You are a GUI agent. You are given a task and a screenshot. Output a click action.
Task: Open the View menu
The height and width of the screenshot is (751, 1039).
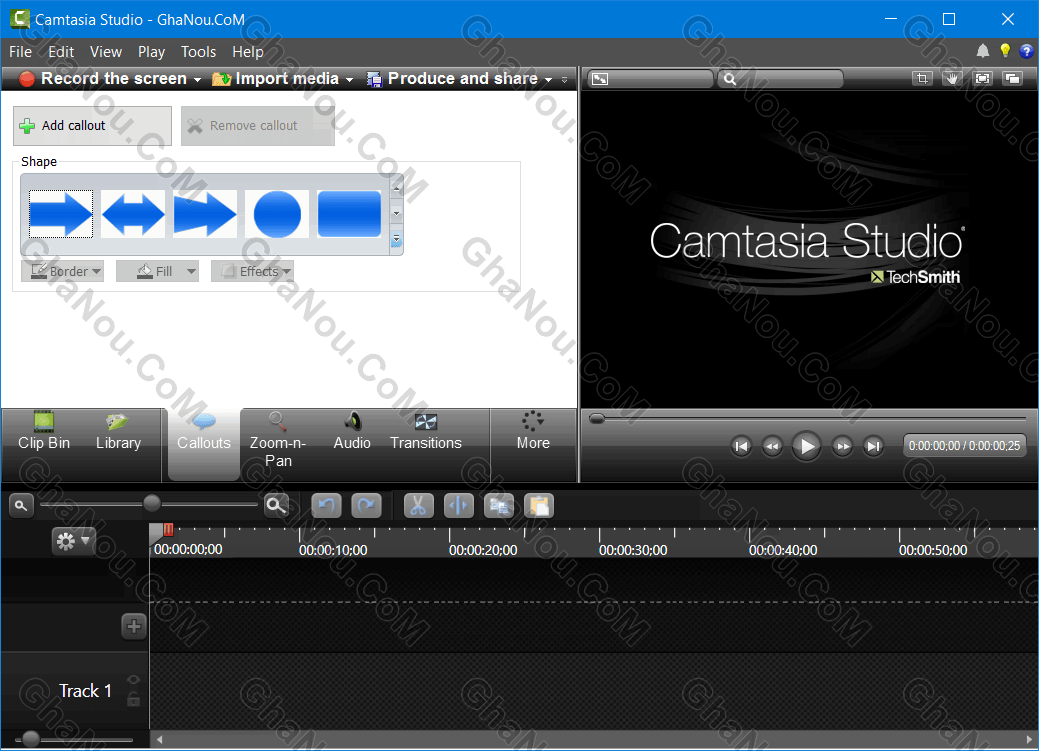tap(106, 52)
